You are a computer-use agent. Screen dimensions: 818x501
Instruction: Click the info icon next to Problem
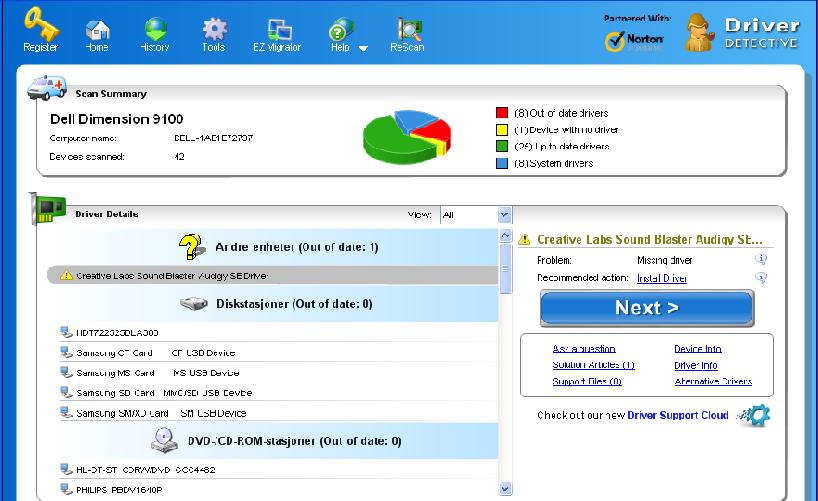coord(762,259)
